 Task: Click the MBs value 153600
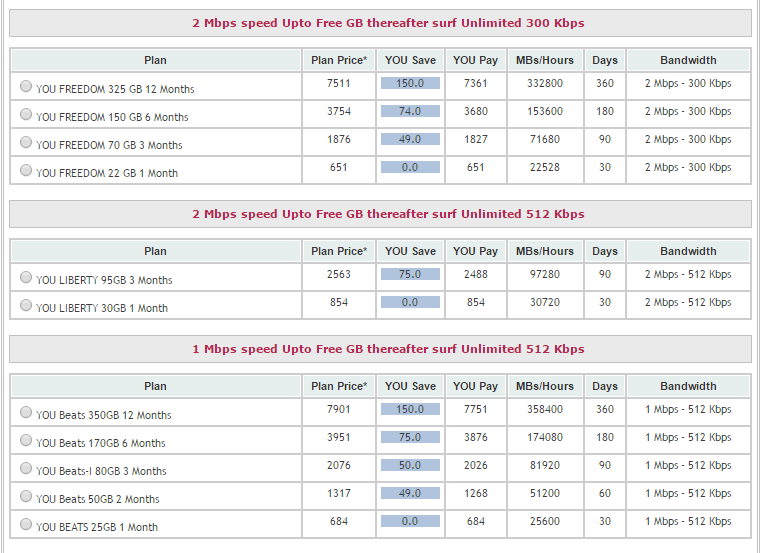click(545, 111)
